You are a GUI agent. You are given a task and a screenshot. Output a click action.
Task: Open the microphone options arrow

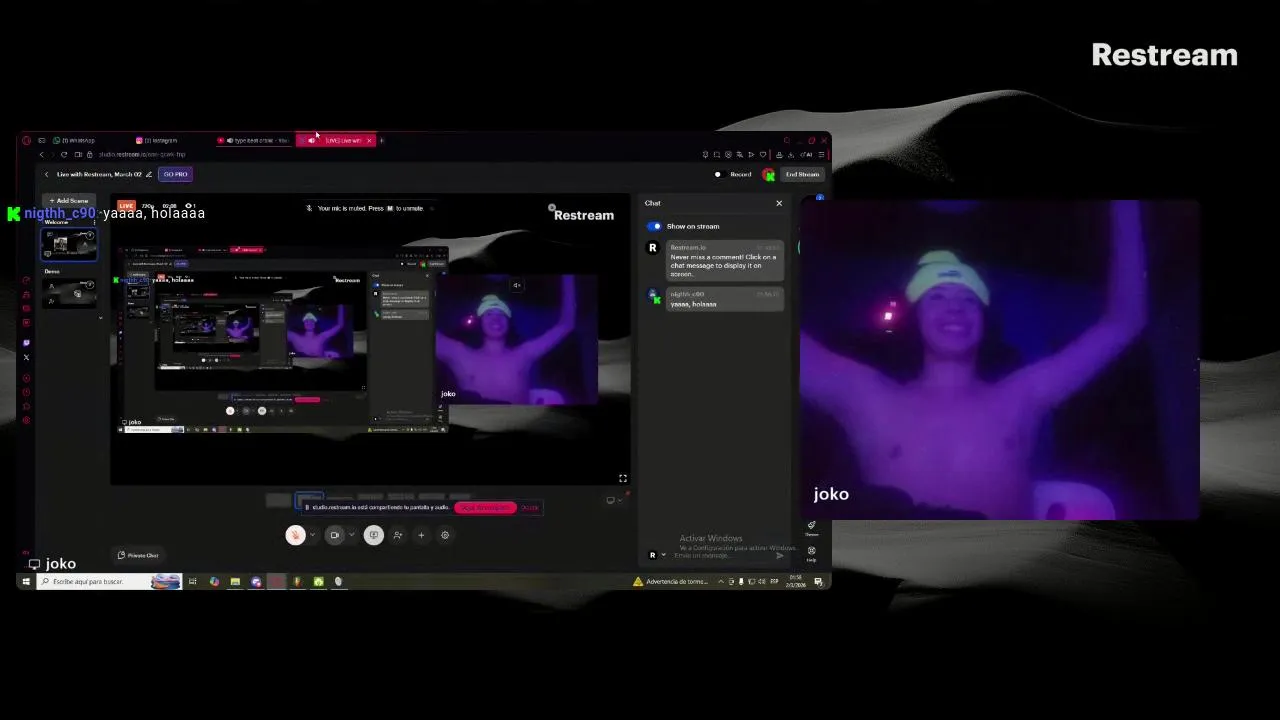click(312, 535)
